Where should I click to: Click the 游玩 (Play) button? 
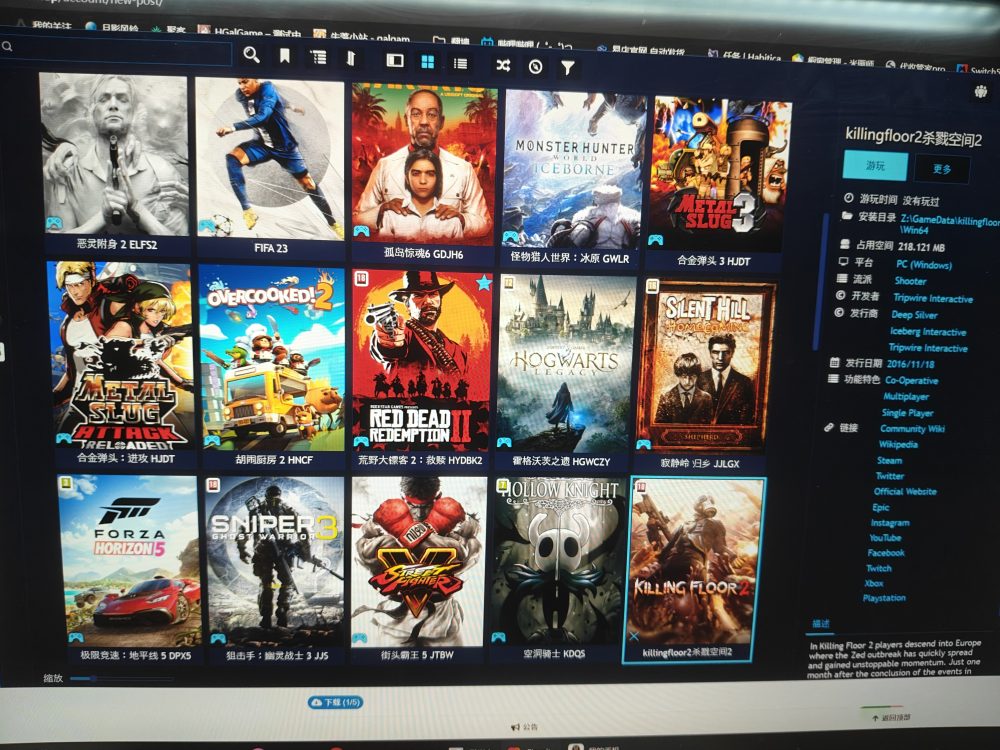tap(875, 165)
